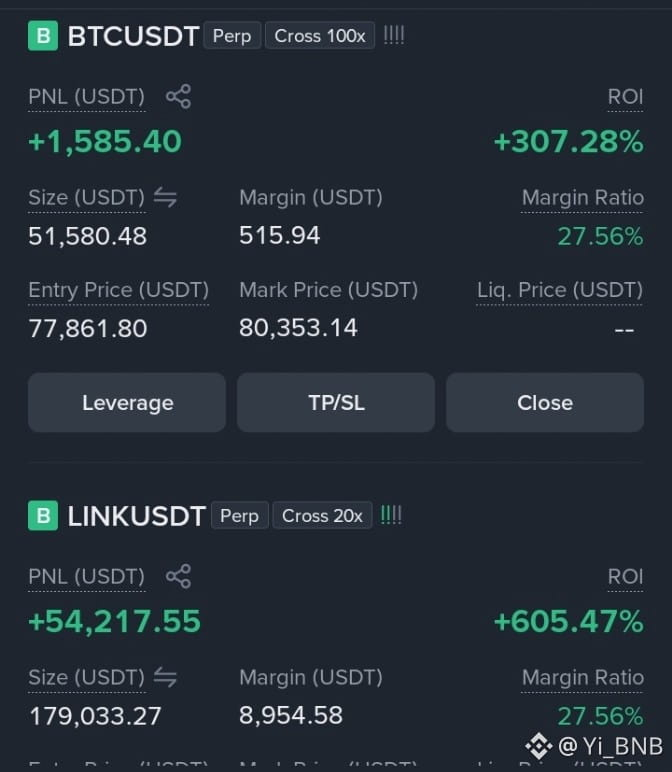Click the green B badge beside BTCUSDT
Image resolution: width=672 pixels, height=772 pixels.
click(x=43, y=35)
